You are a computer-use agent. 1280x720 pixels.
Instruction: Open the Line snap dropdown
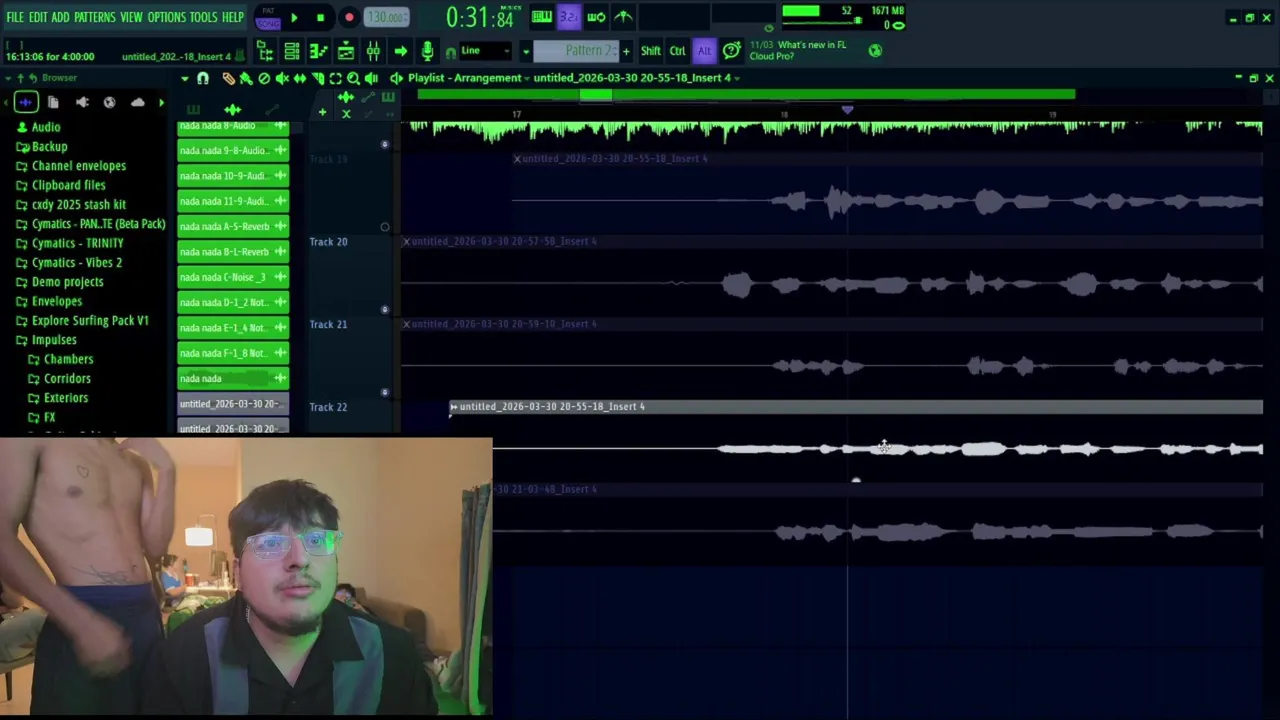click(x=486, y=51)
